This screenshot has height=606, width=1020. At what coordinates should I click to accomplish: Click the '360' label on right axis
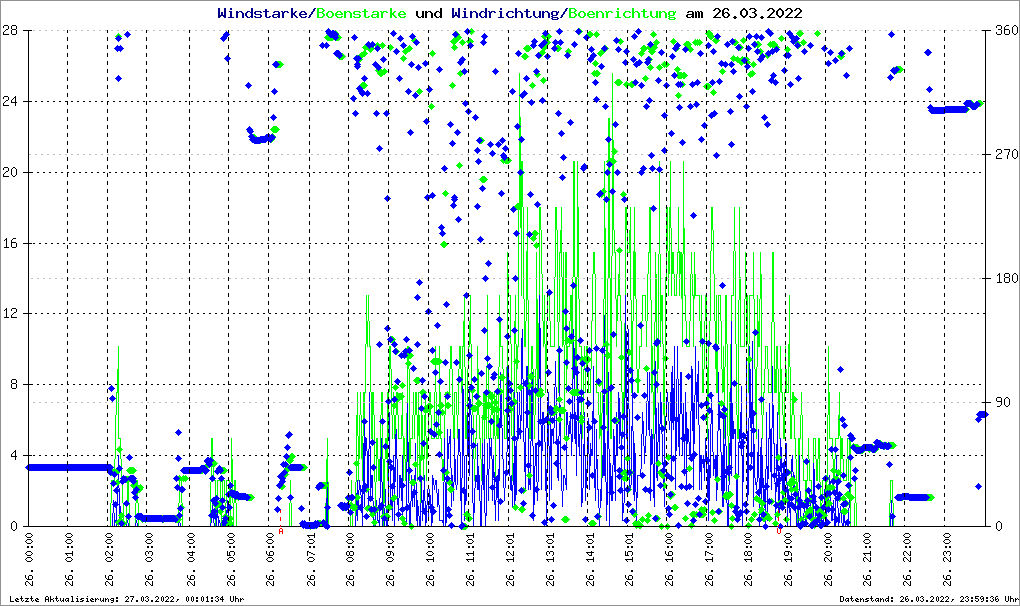pos(1003,31)
